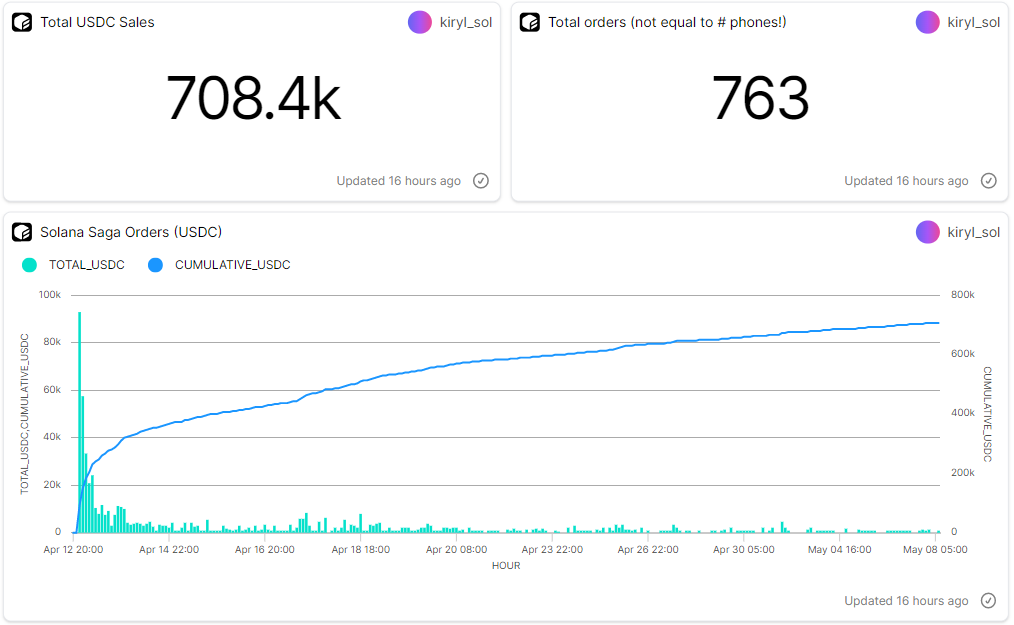Click the Solana Saga Orders card logo icon
The height and width of the screenshot is (625, 1014).
coord(22,232)
